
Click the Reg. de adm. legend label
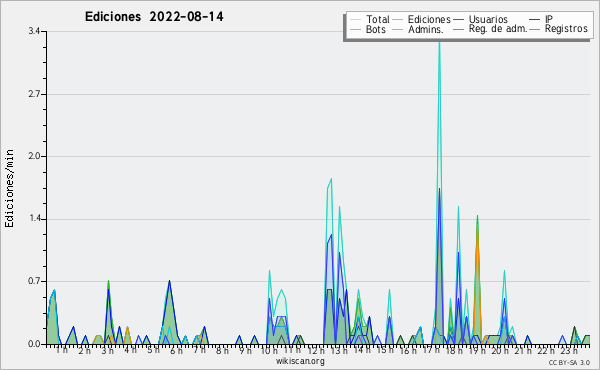coord(498,29)
